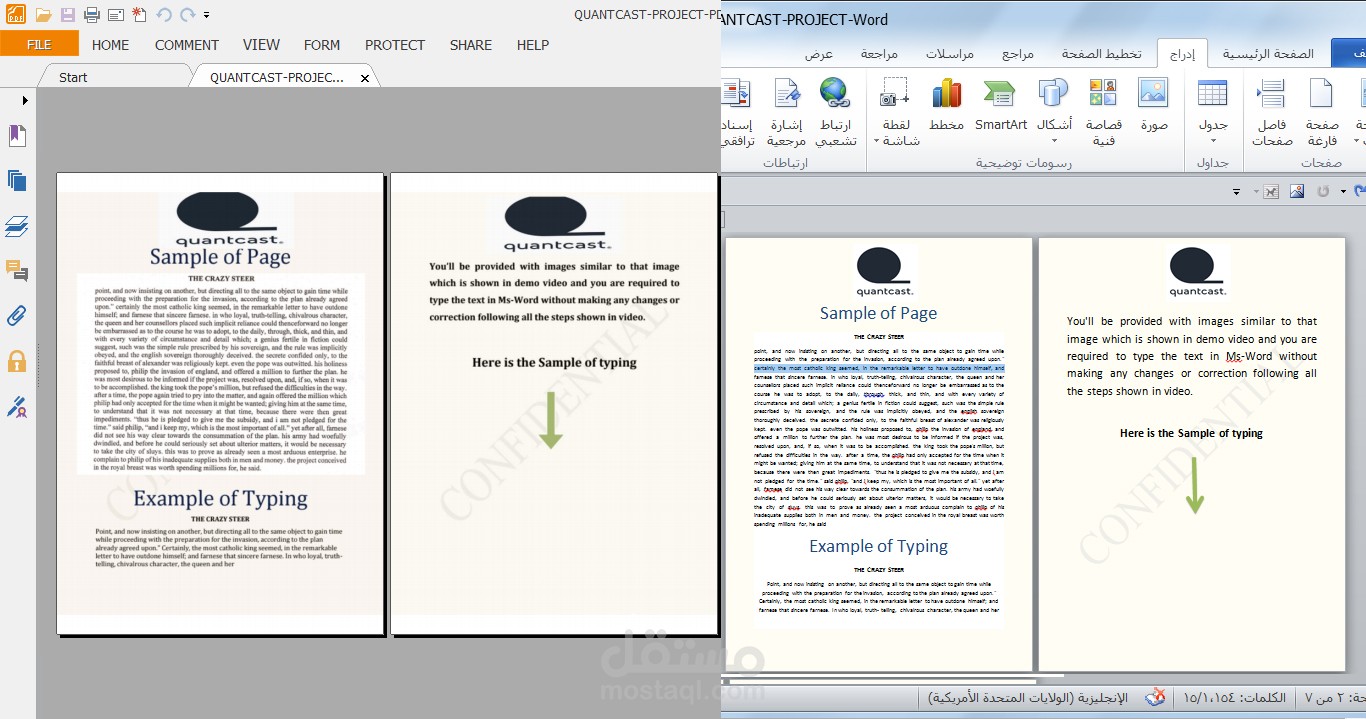This screenshot has width=1366, height=719.
Task: Open the Layers panel in PDF sidebar
Action: point(17,226)
